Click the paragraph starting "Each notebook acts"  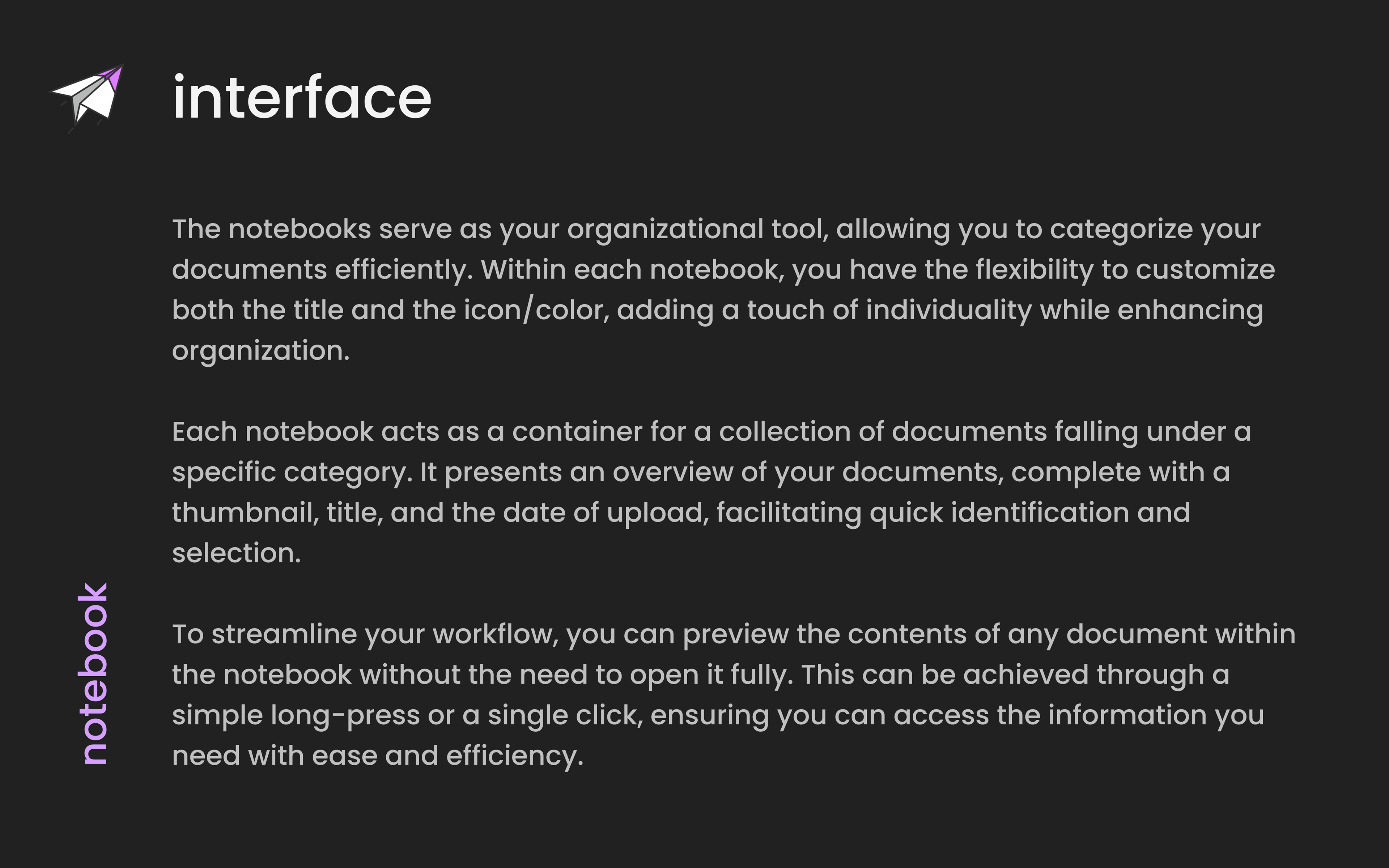pos(711,492)
